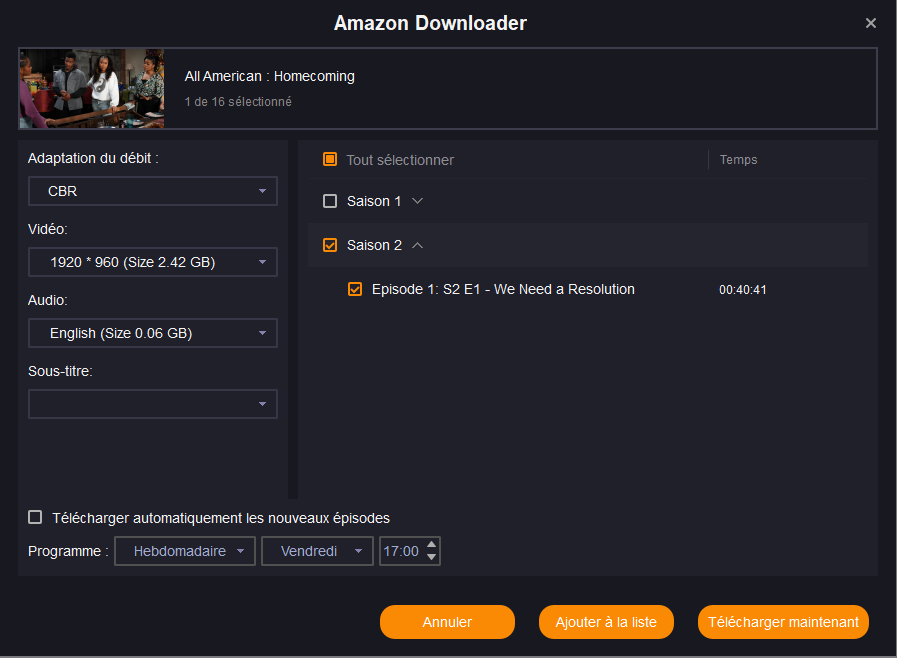Click the 00:40:41 duration
Screen dimensions: 897x658
click(743, 290)
